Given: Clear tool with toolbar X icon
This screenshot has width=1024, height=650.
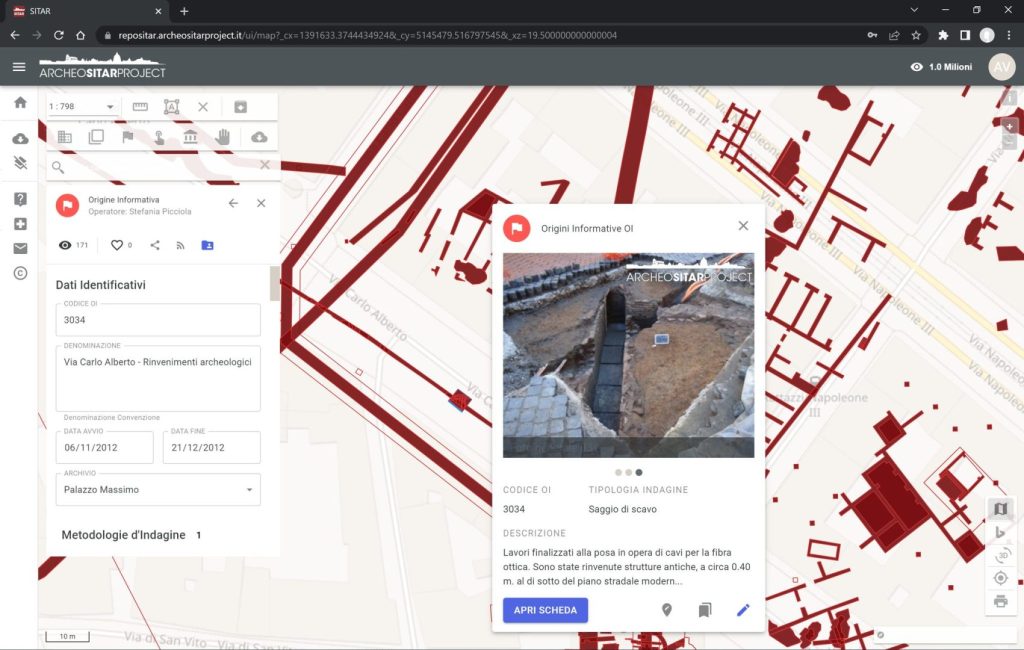Looking at the screenshot, I should coord(203,106).
